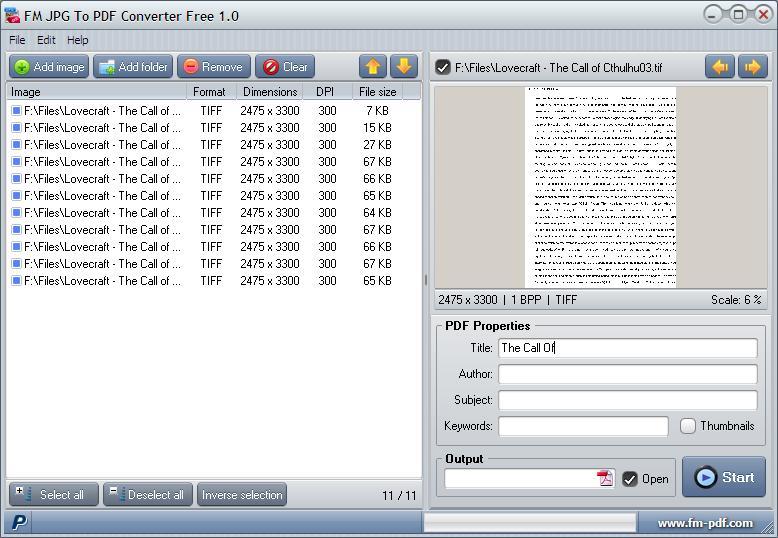The image size is (778, 538).
Task: Sort the list by the Format column header
Action: click(211, 92)
